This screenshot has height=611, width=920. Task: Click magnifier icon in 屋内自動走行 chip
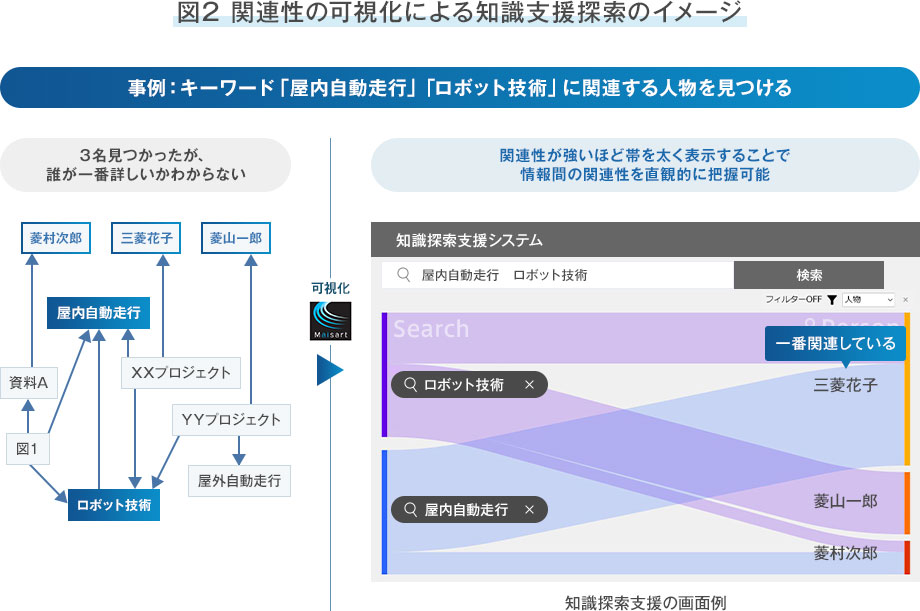click(410, 510)
